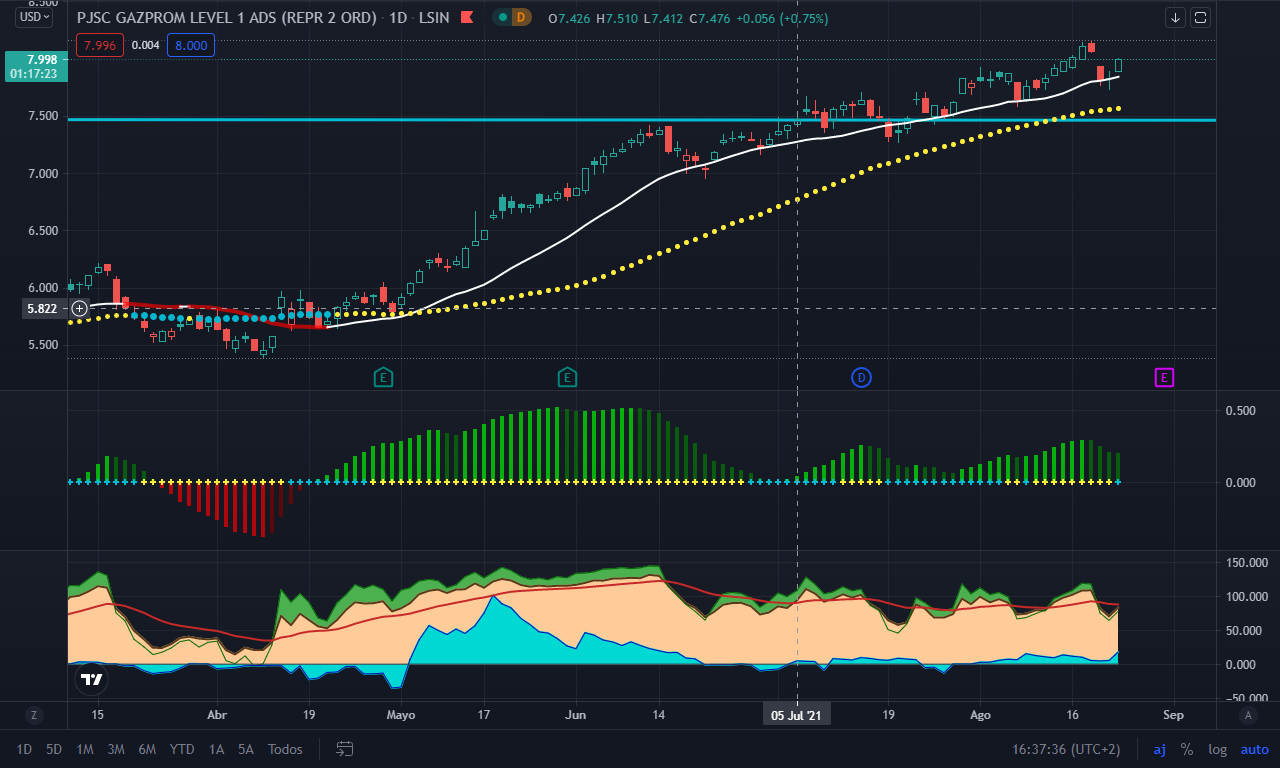Click the collapse pane arrow icon at top right
This screenshot has width=1280, height=768.
click(1175, 17)
